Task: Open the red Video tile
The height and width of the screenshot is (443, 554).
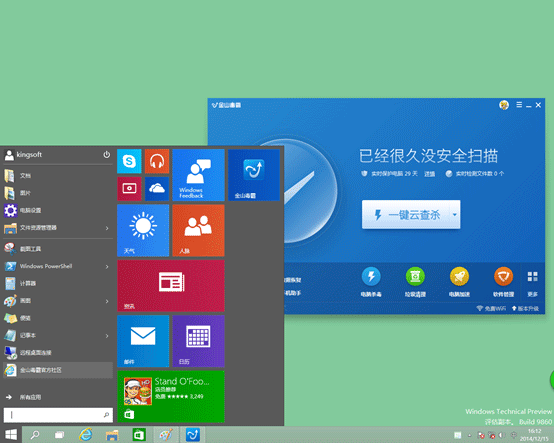Action: (129, 189)
